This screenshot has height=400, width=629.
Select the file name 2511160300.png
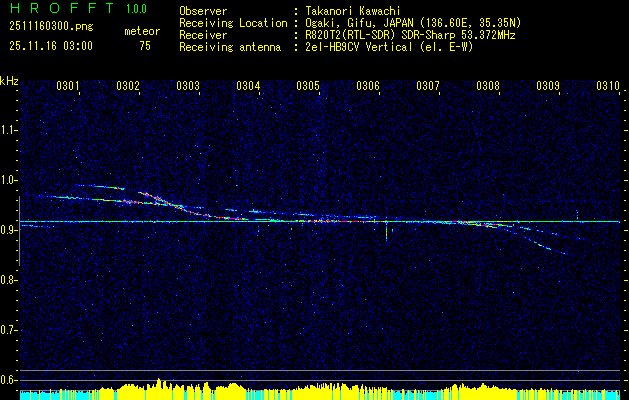(x=51, y=26)
